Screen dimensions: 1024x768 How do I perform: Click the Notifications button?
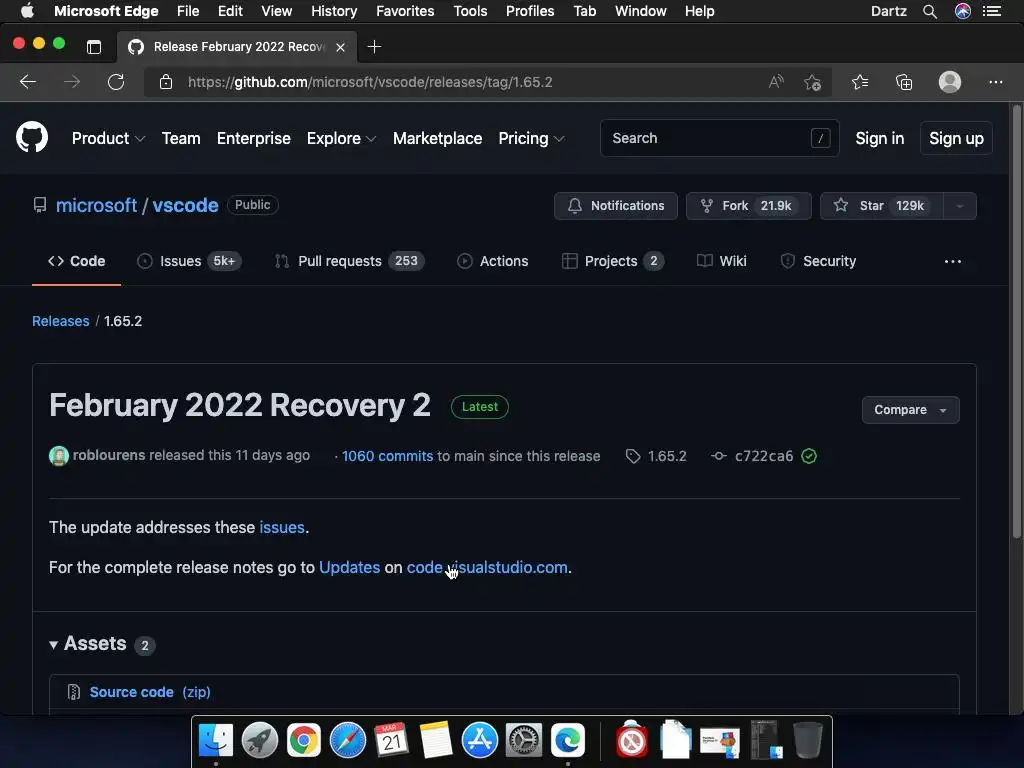click(616, 206)
